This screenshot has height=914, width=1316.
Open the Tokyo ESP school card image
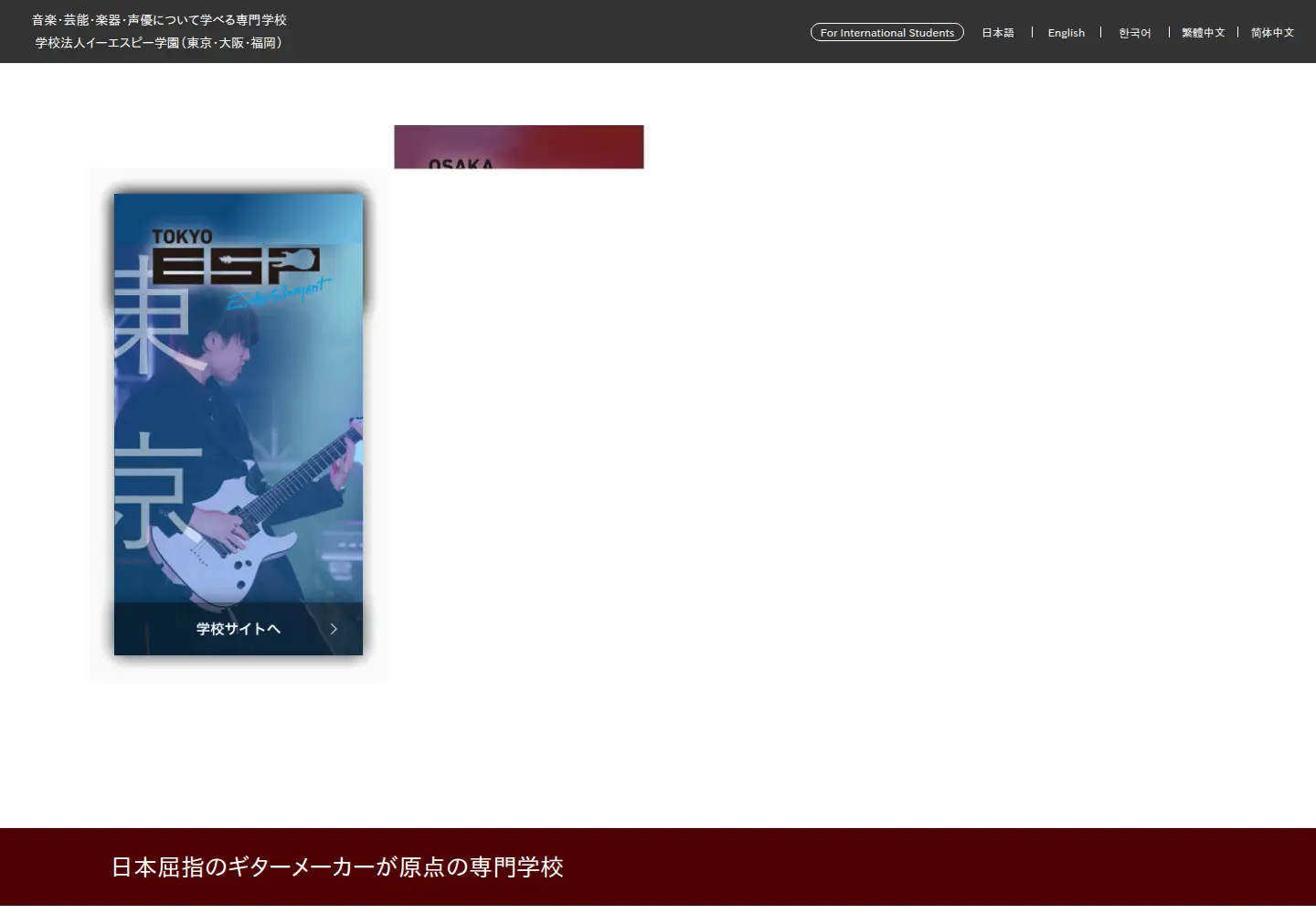(x=239, y=424)
